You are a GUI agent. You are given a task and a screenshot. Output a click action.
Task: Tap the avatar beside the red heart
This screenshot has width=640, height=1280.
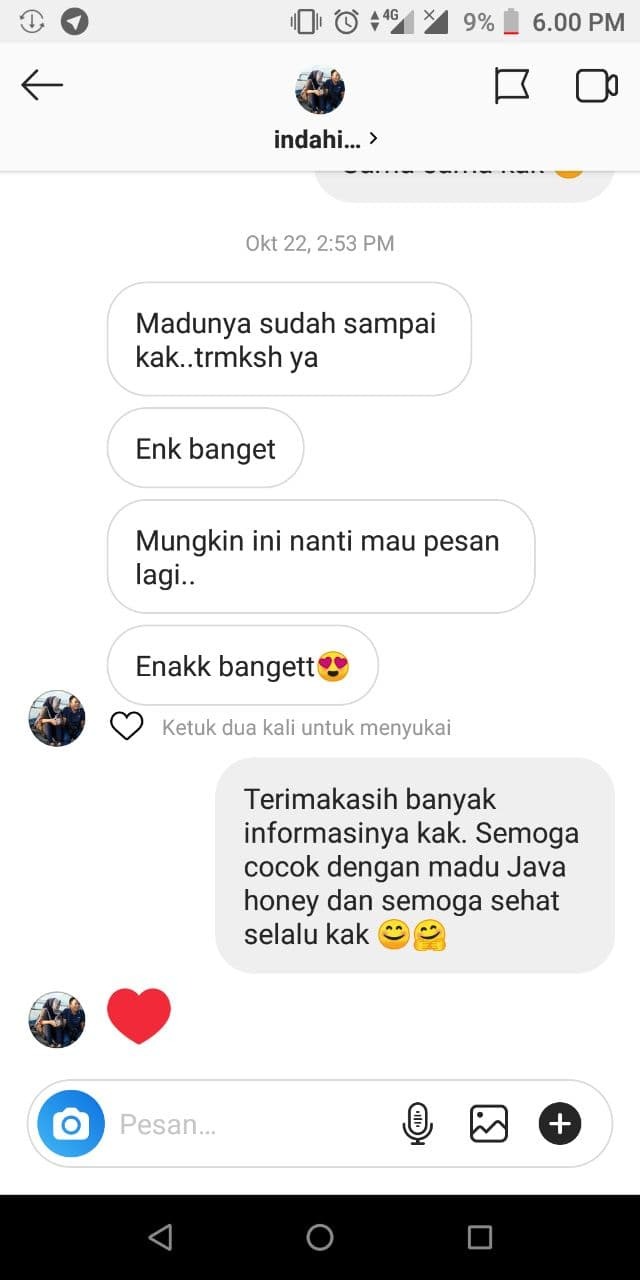point(57,1019)
